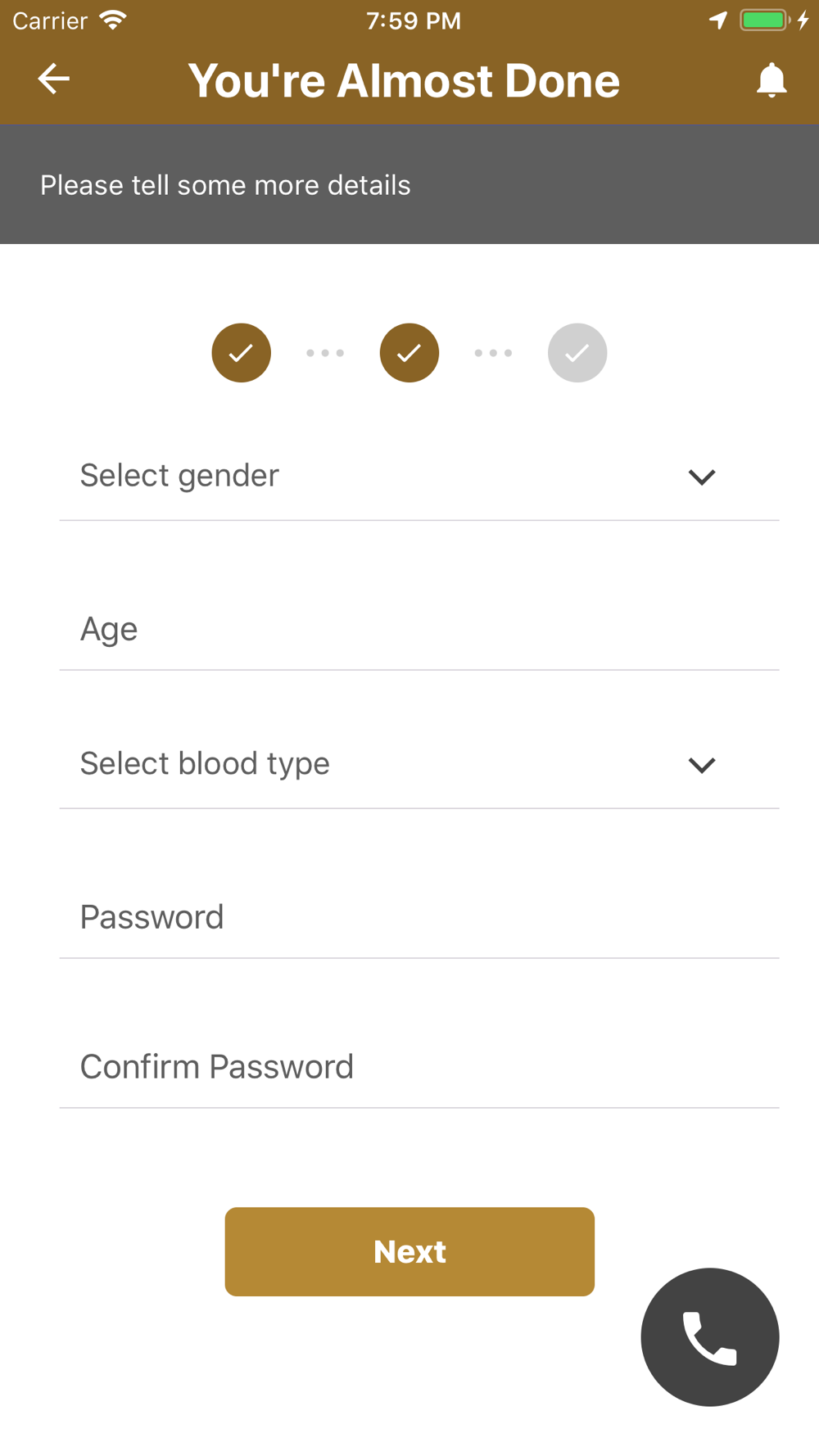Screen dimensions: 819x1456
Task: Tap the phone call floating button
Action: coord(709,1336)
